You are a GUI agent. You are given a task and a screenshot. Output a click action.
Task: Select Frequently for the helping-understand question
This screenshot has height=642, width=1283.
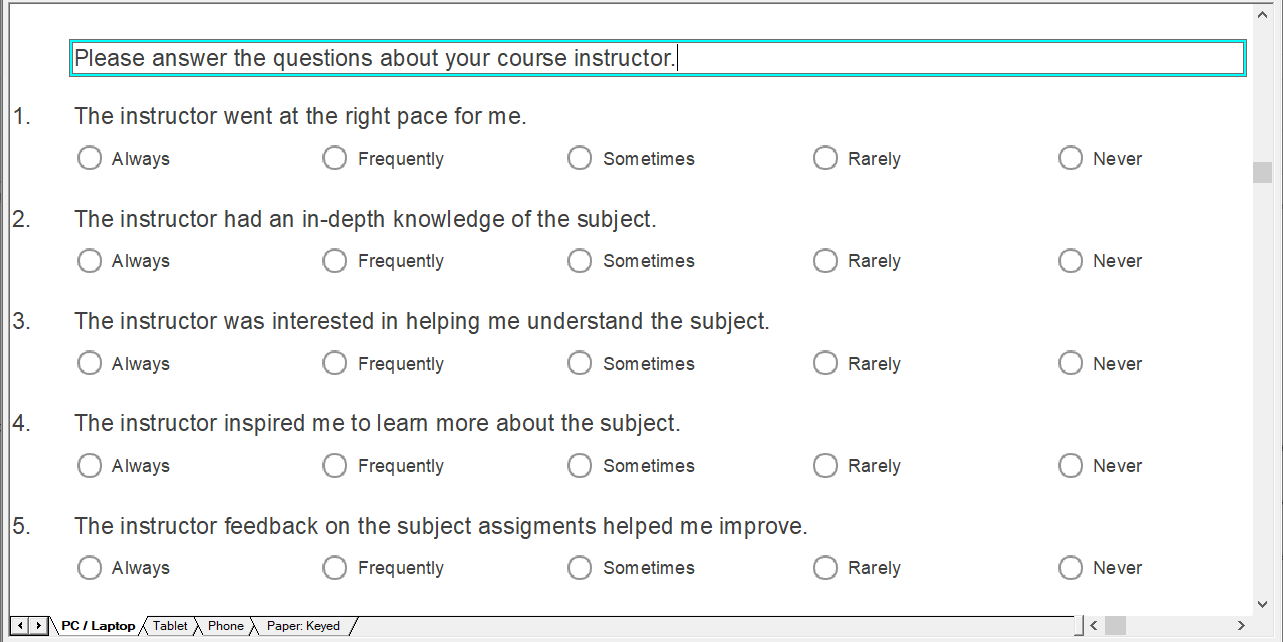click(334, 363)
